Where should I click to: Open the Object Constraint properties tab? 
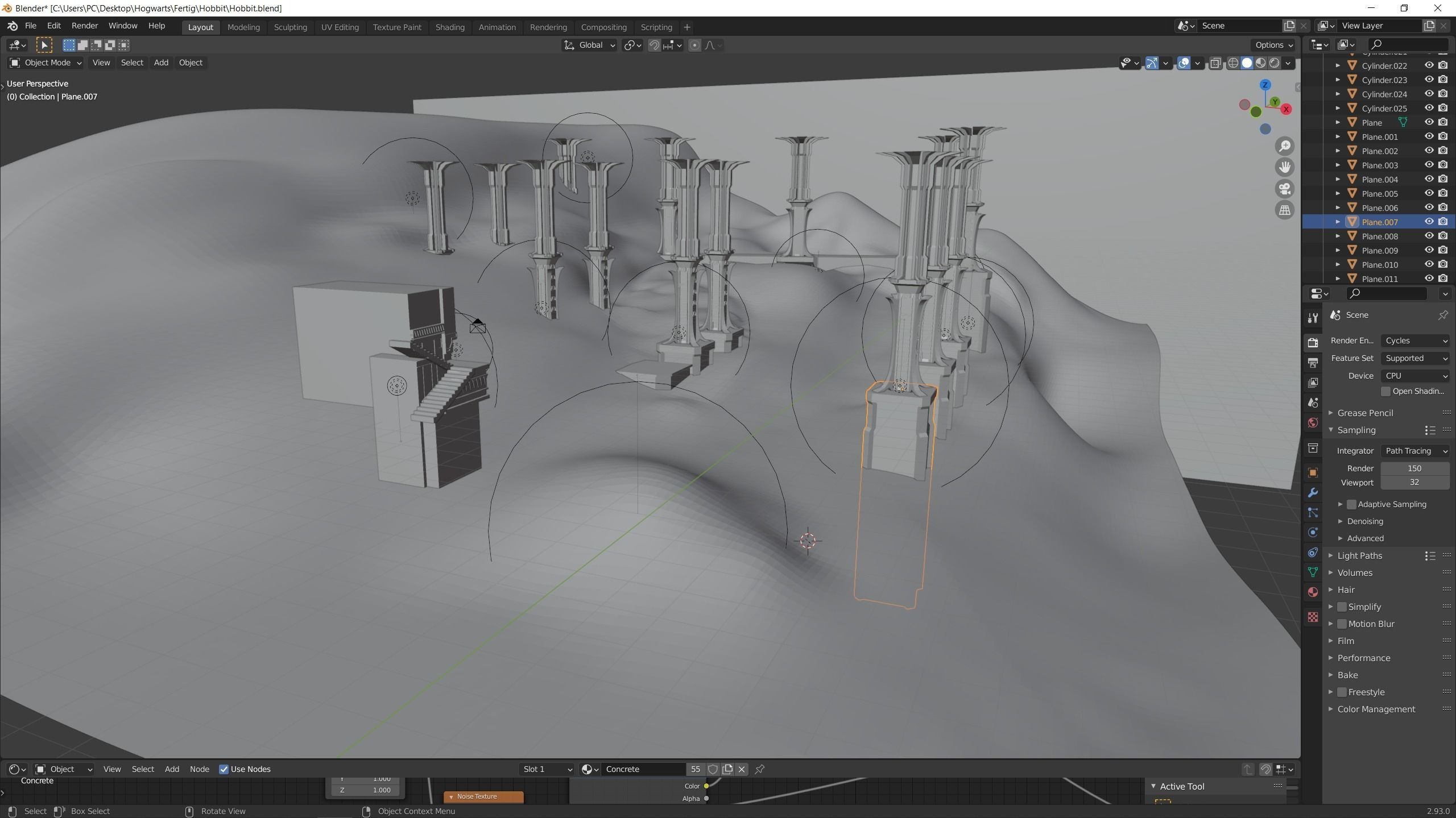click(1313, 552)
